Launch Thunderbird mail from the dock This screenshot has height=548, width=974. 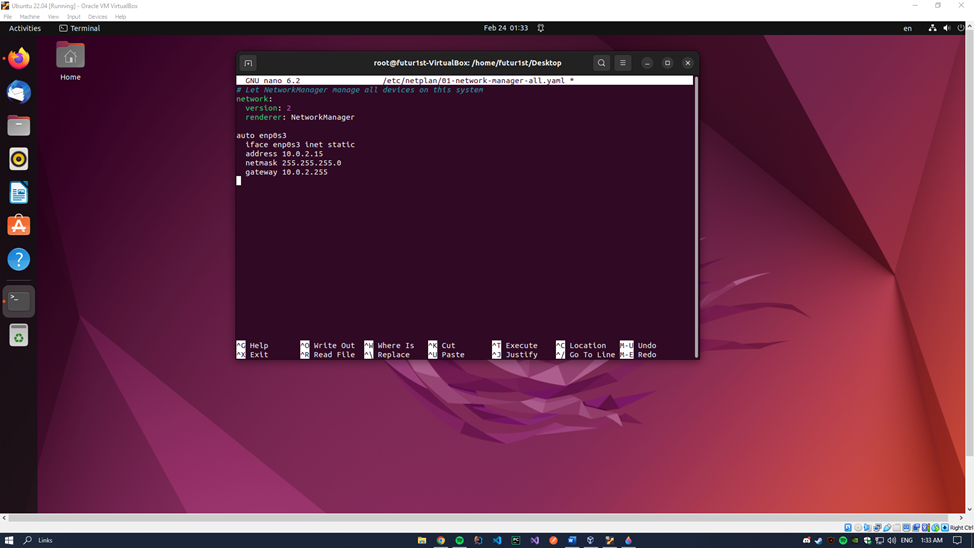(x=19, y=92)
